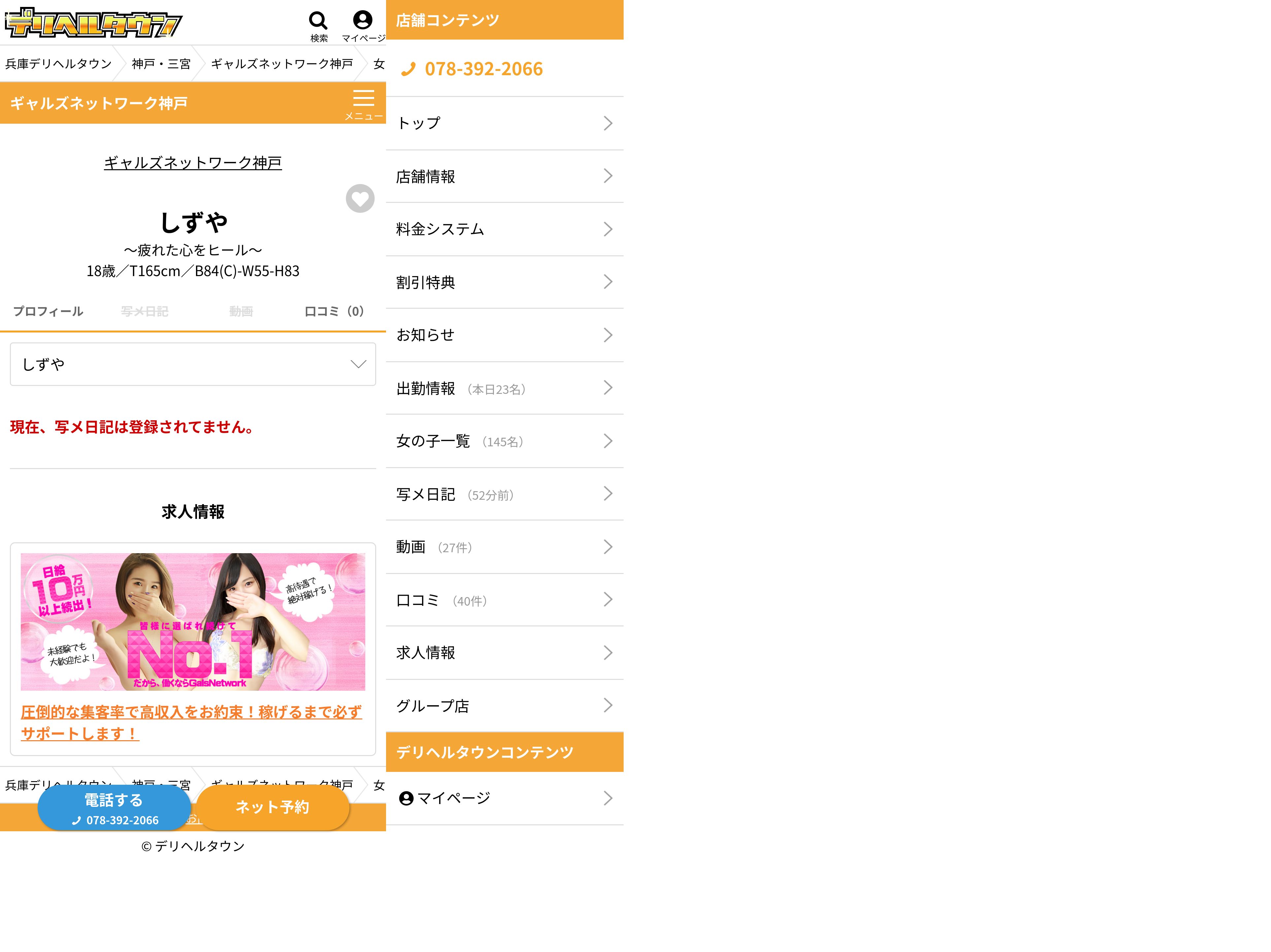Open 写メ日記 (52分前) menu item
The image size is (1271, 952).
(x=505, y=494)
